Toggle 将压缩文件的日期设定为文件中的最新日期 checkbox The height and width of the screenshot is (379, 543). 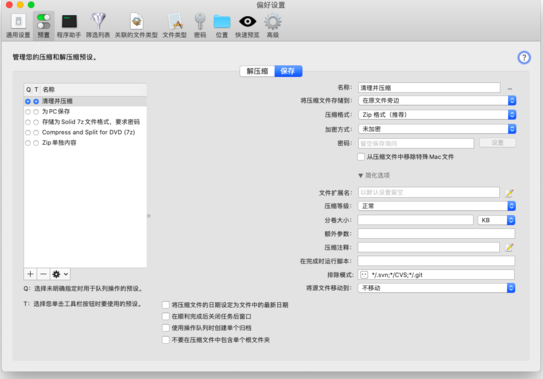point(166,305)
